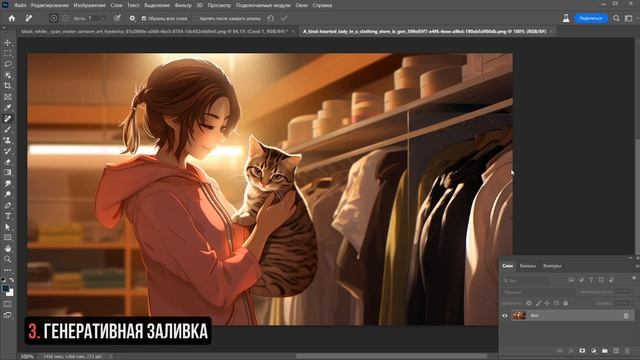Create a new layer in Layers panel
This screenshot has width=640, height=360.
coord(616,351)
